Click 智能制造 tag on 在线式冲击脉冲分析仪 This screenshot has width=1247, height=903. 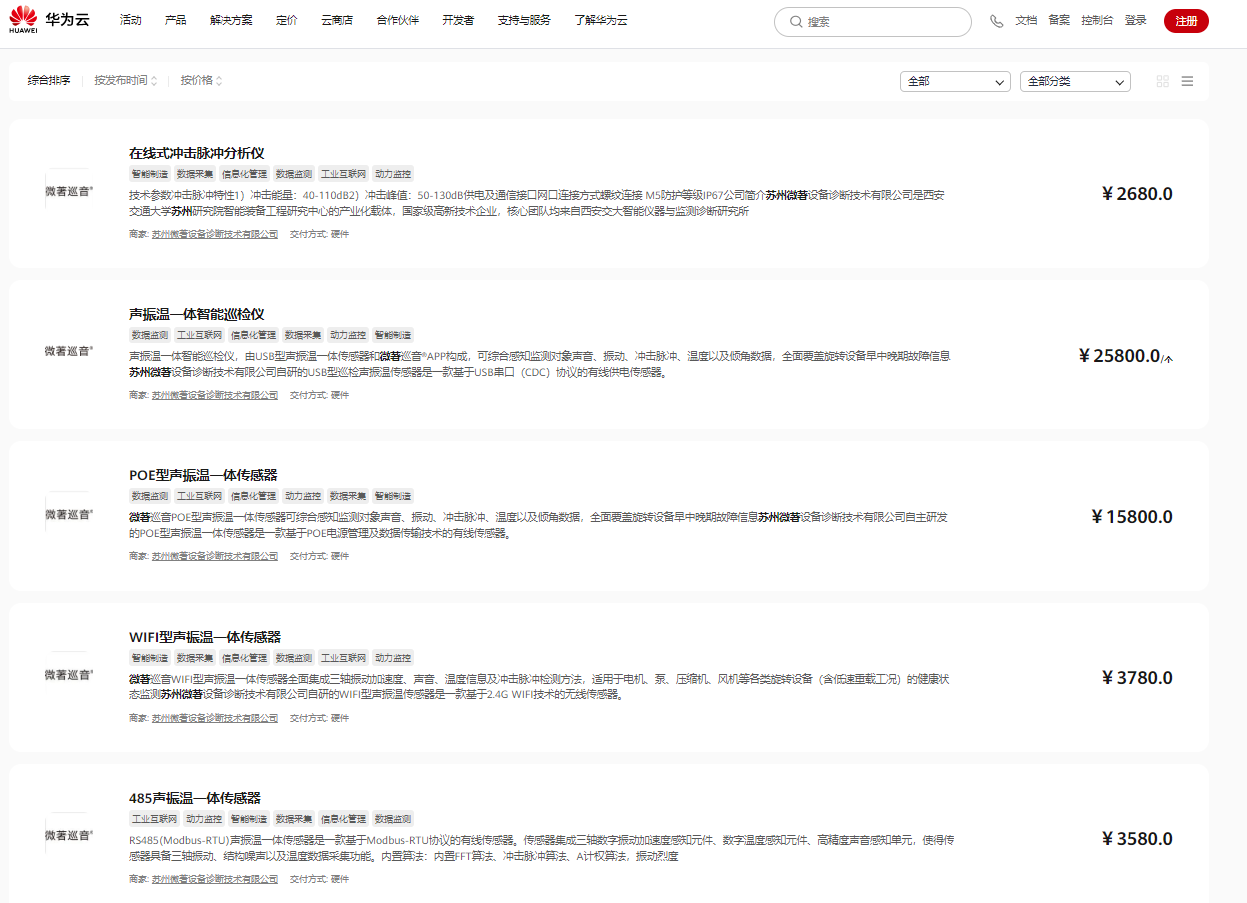click(150, 174)
